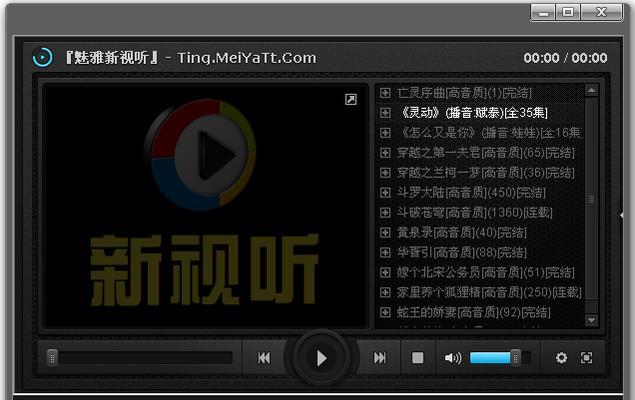635x400 pixels.
Task: Adjust the blue volume slider
Action: (x=500, y=358)
